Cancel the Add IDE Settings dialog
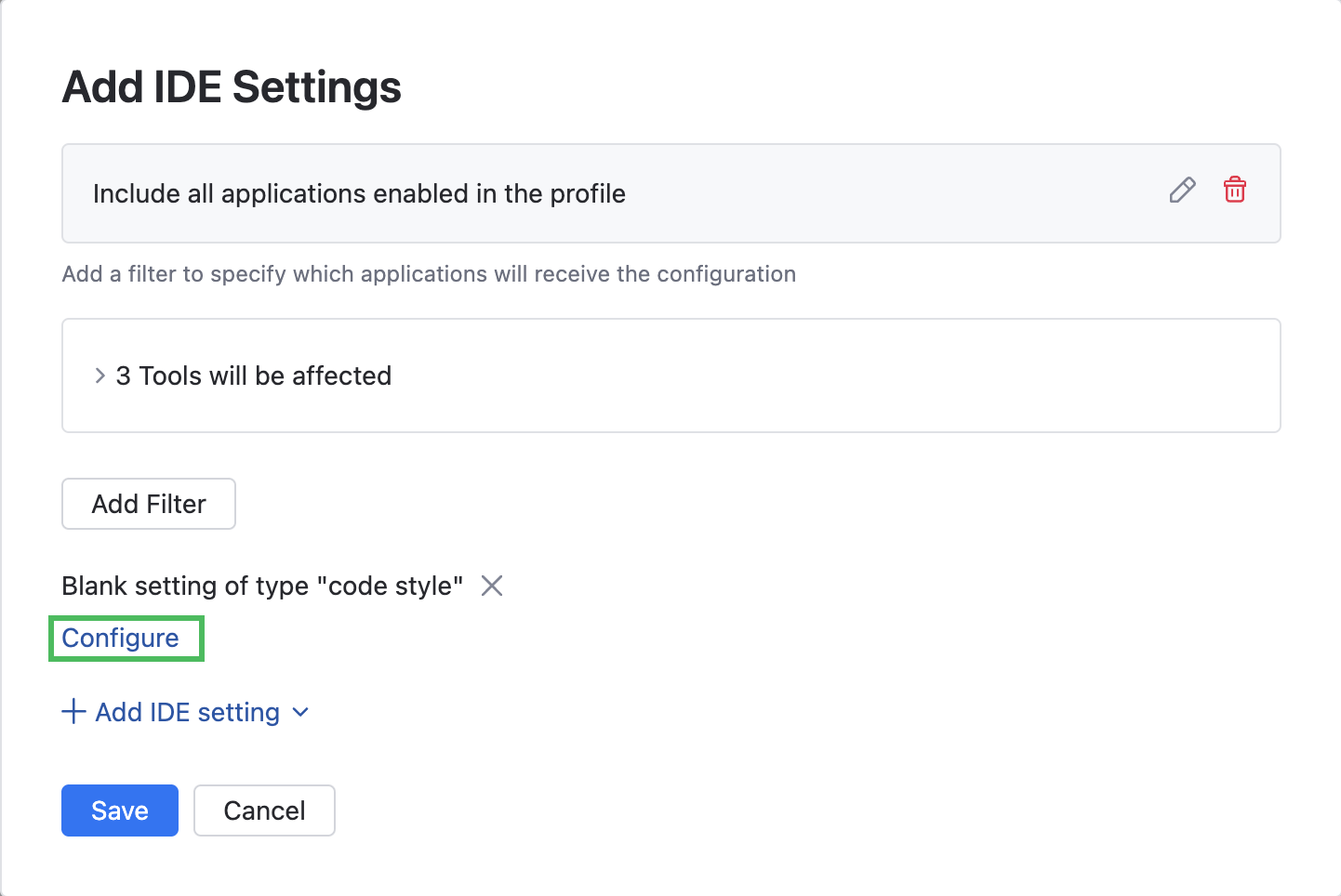This screenshot has width=1341, height=896. 264,810
